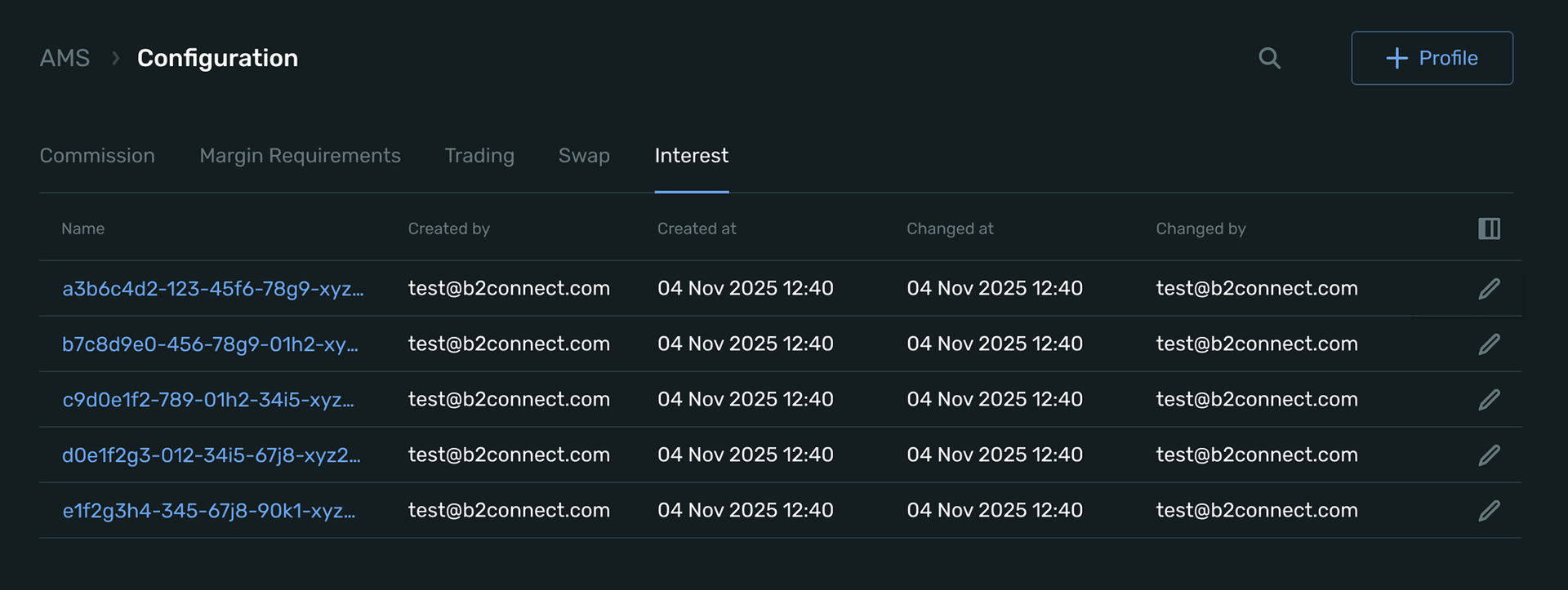Open profile a3b6c4d2-123-45f6 link
The image size is (1568, 590).
pos(212,289)
